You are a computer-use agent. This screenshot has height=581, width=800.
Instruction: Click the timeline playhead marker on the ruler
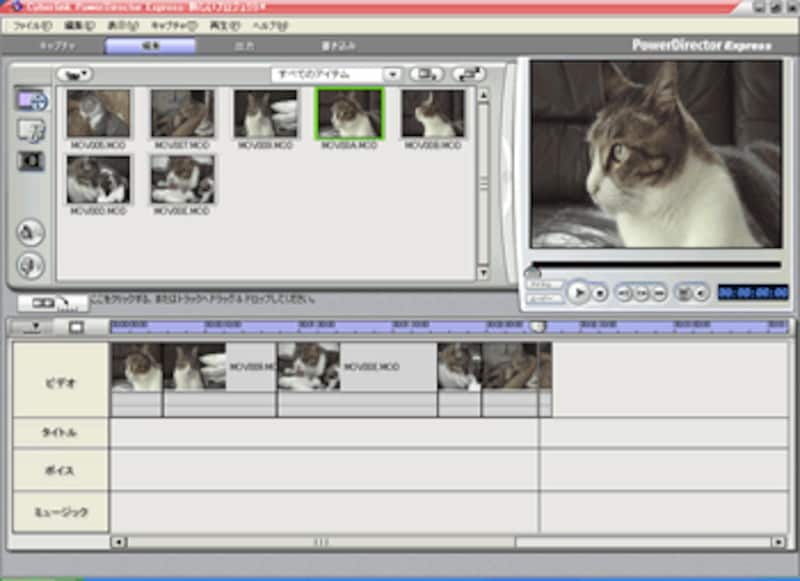coord(538,326)
